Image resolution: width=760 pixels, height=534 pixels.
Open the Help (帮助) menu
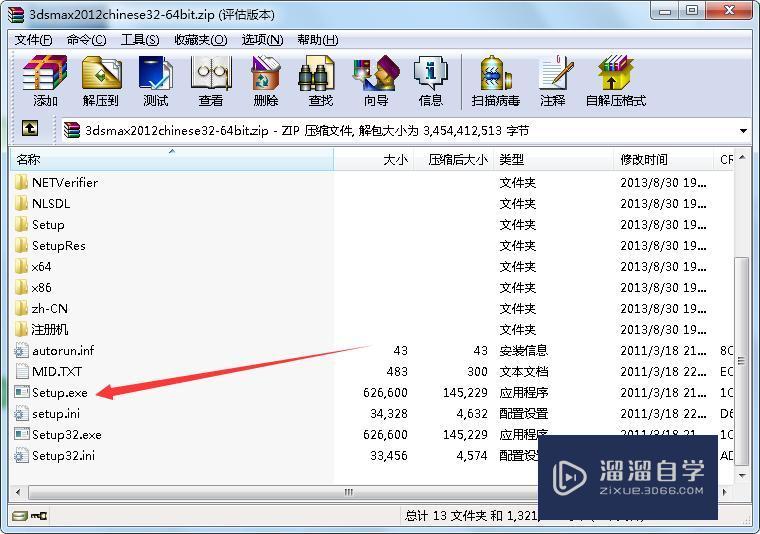click(318, 40)
